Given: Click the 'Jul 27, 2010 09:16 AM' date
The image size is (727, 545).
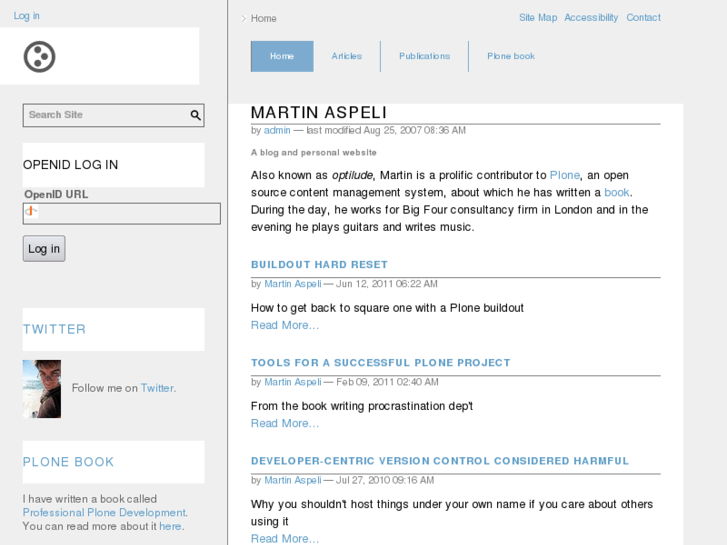Looking at the screenshot, I should tap(385, 481).
